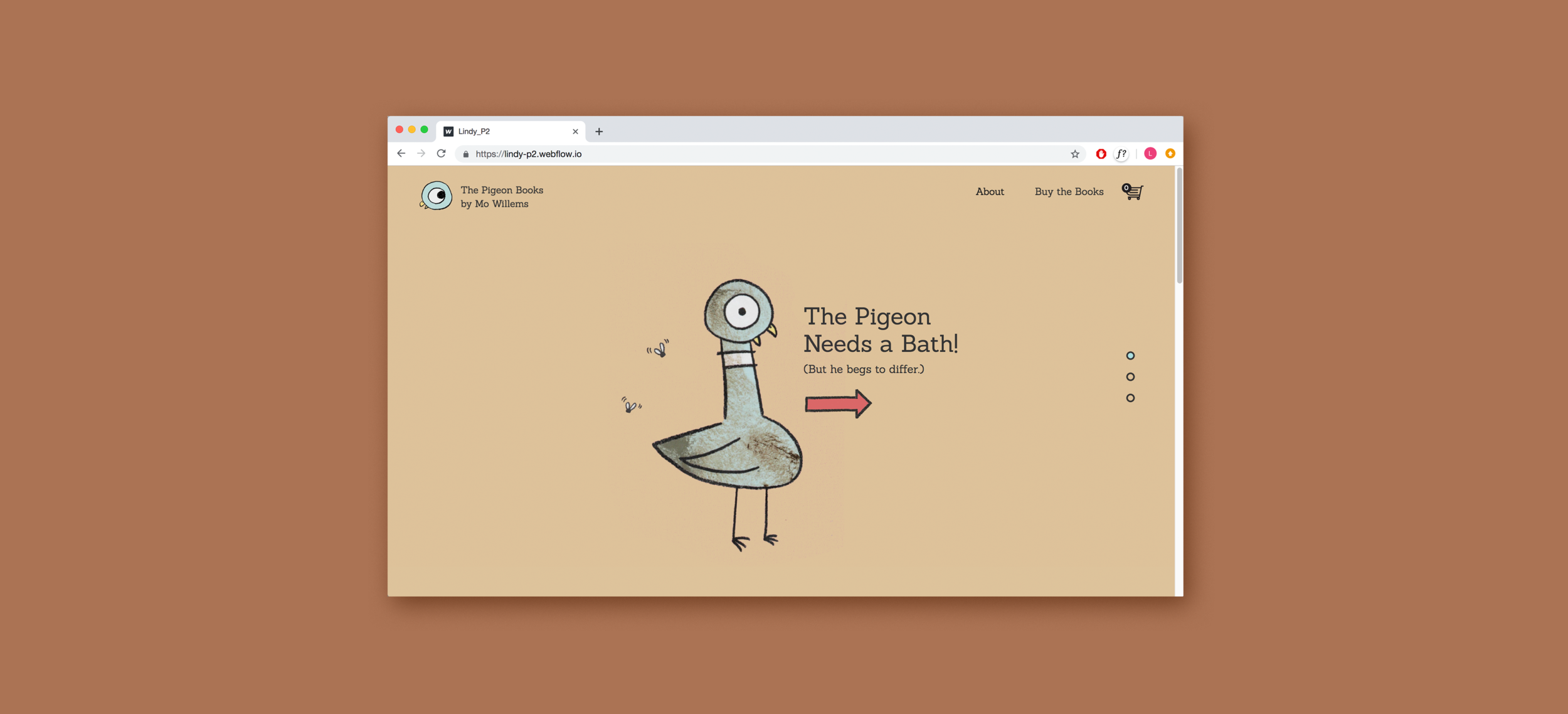
Task: Click the red arrow under the title
Action: pyautogui.click(x=838, y=403)
